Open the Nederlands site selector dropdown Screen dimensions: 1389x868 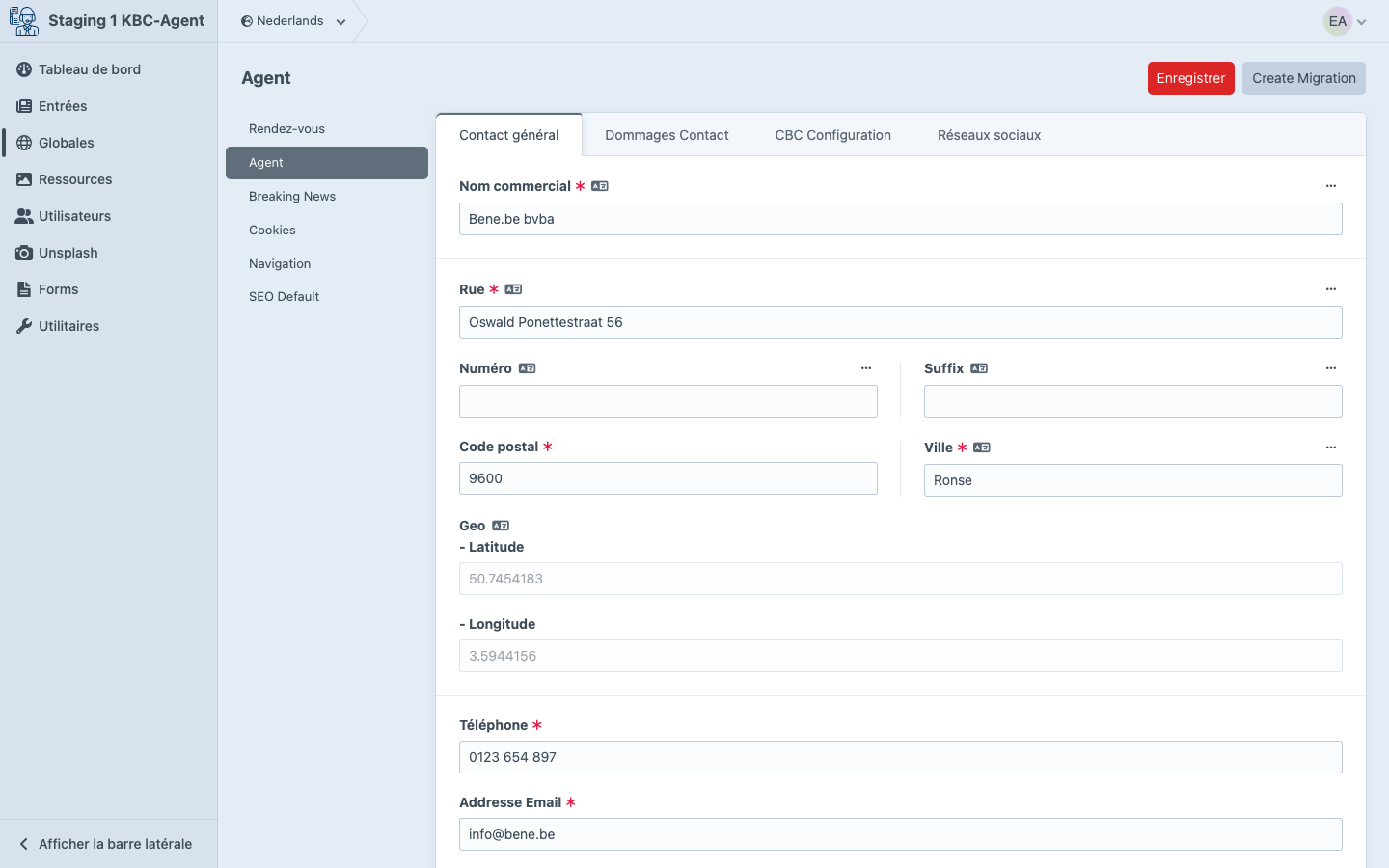click(293, 21)
